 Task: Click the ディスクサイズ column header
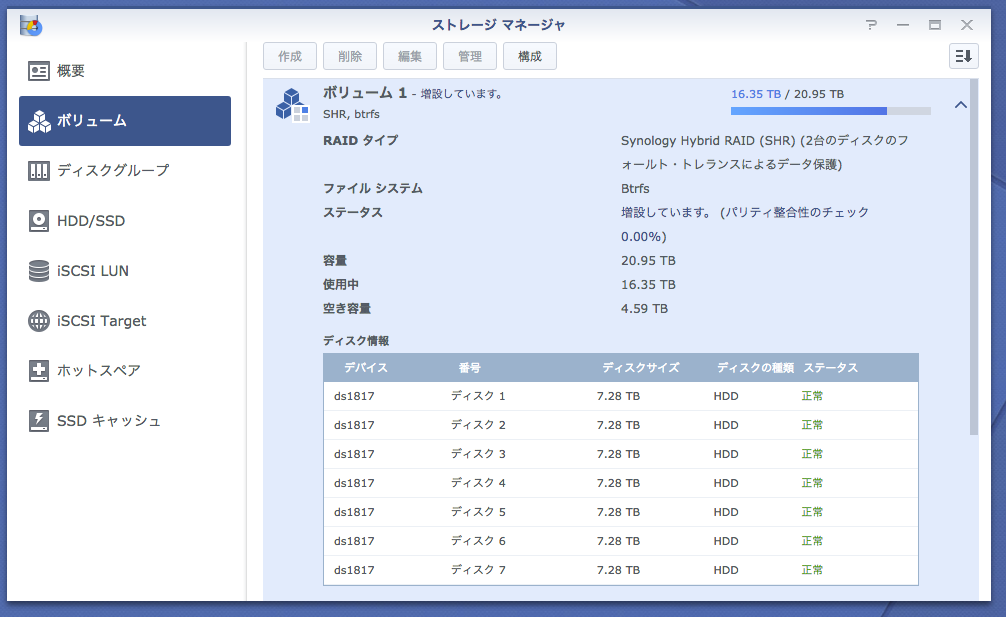point(640,368)
